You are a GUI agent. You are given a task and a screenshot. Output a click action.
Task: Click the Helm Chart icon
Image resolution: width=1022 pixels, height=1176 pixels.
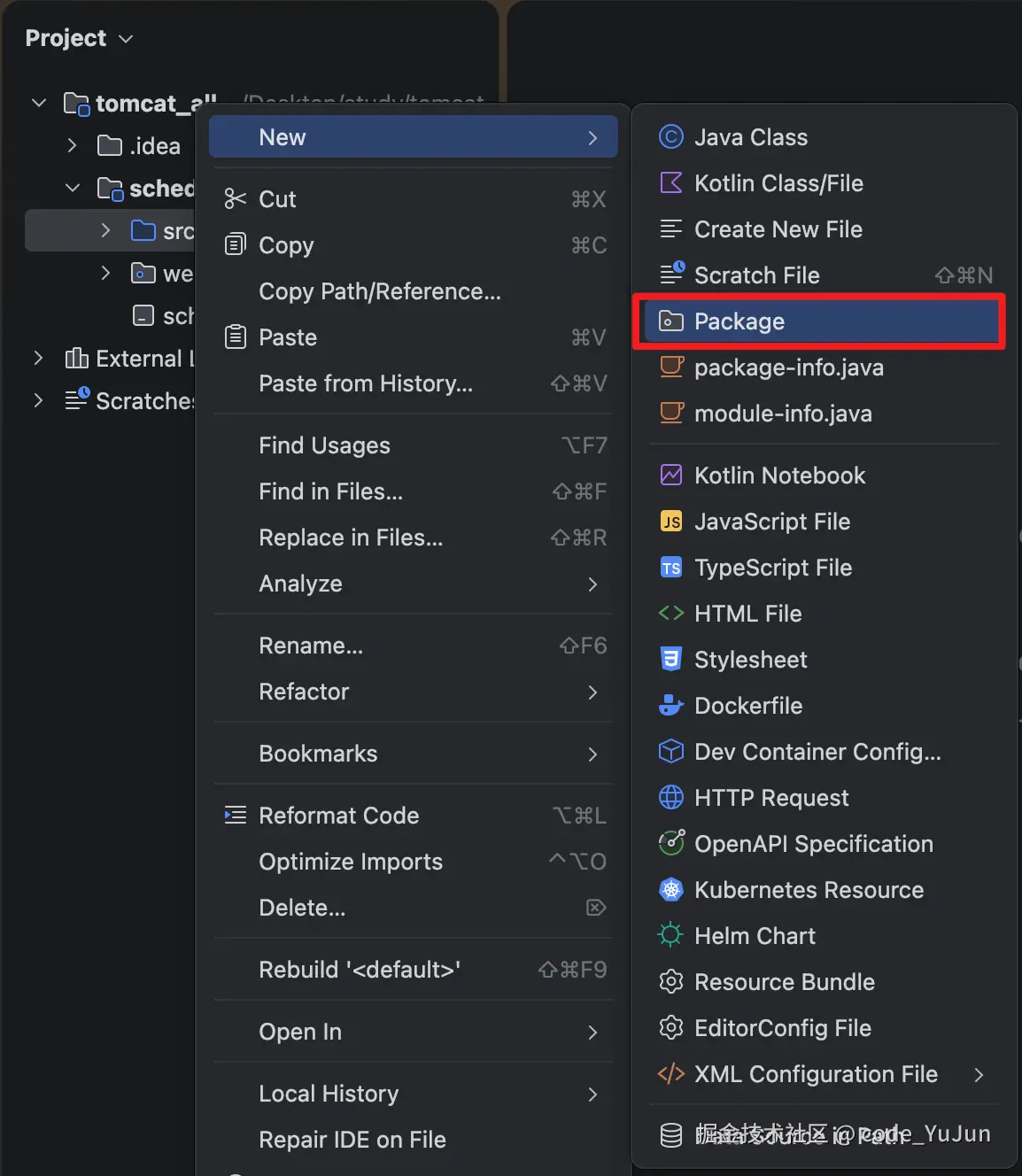click(671, 936)
